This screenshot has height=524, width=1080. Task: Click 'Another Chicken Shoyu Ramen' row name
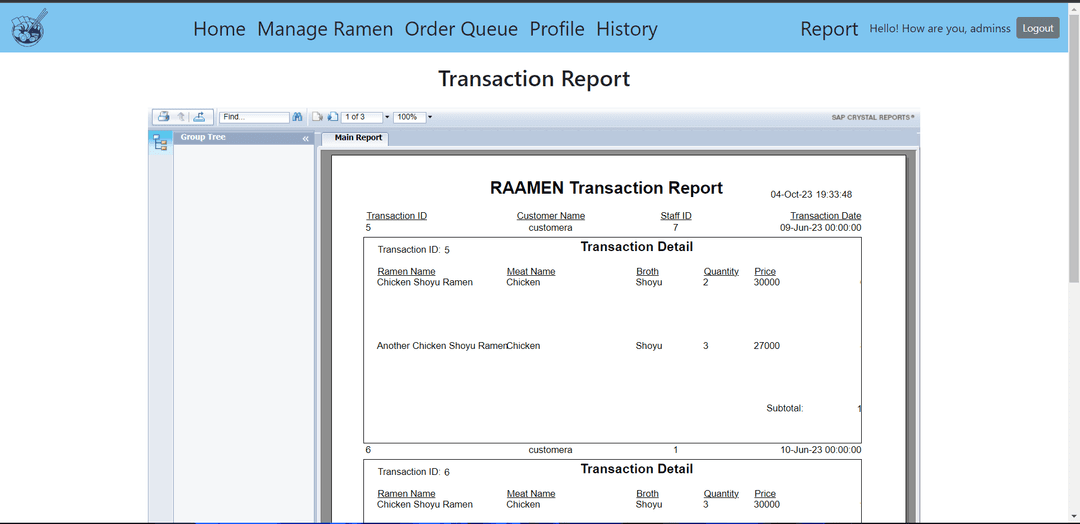tap(441, 346)
